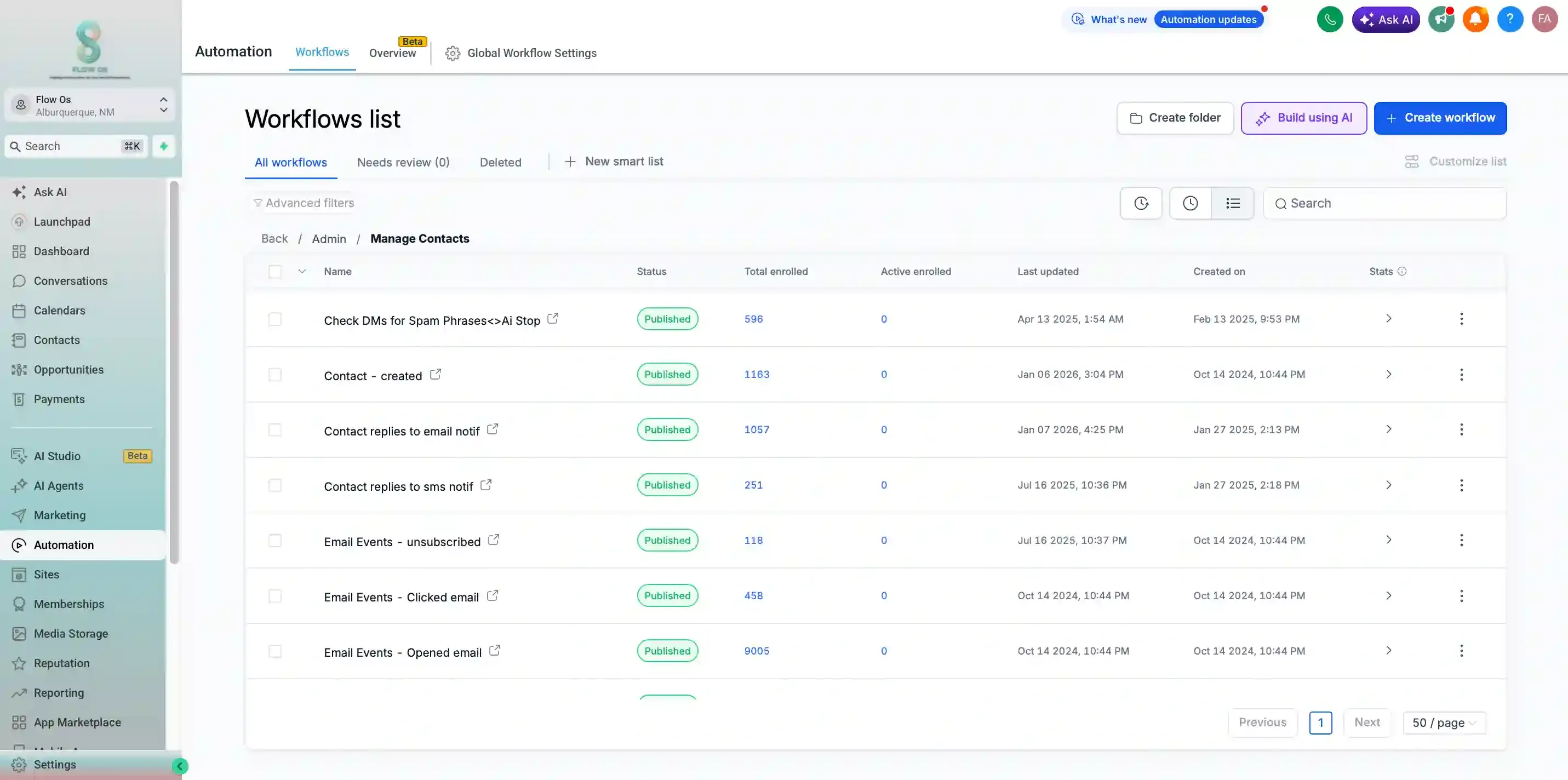1568x780 pixels.
Task: Expand stats for Contact replies to email notif
Action: 1388,429
